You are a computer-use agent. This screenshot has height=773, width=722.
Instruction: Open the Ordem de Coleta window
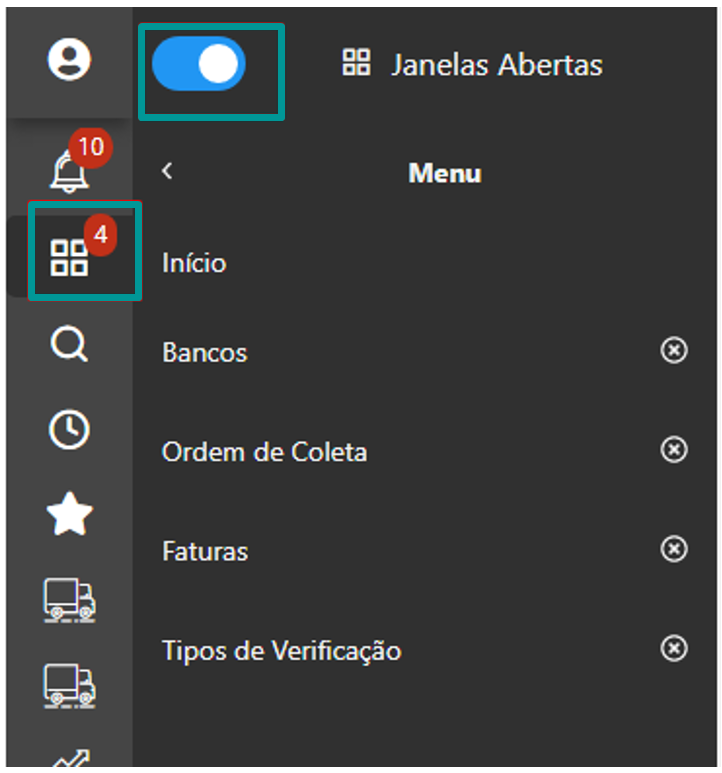click(264, 452)
